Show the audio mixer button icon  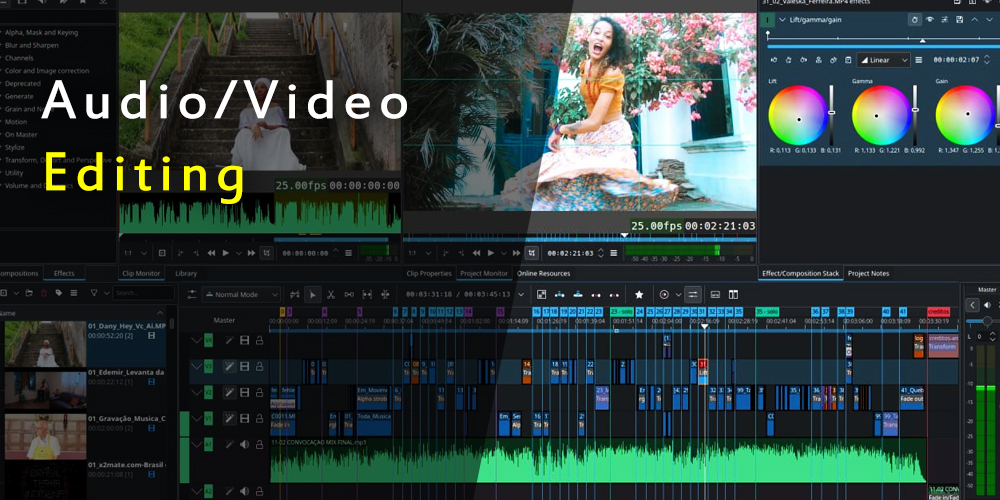(693, 295)
